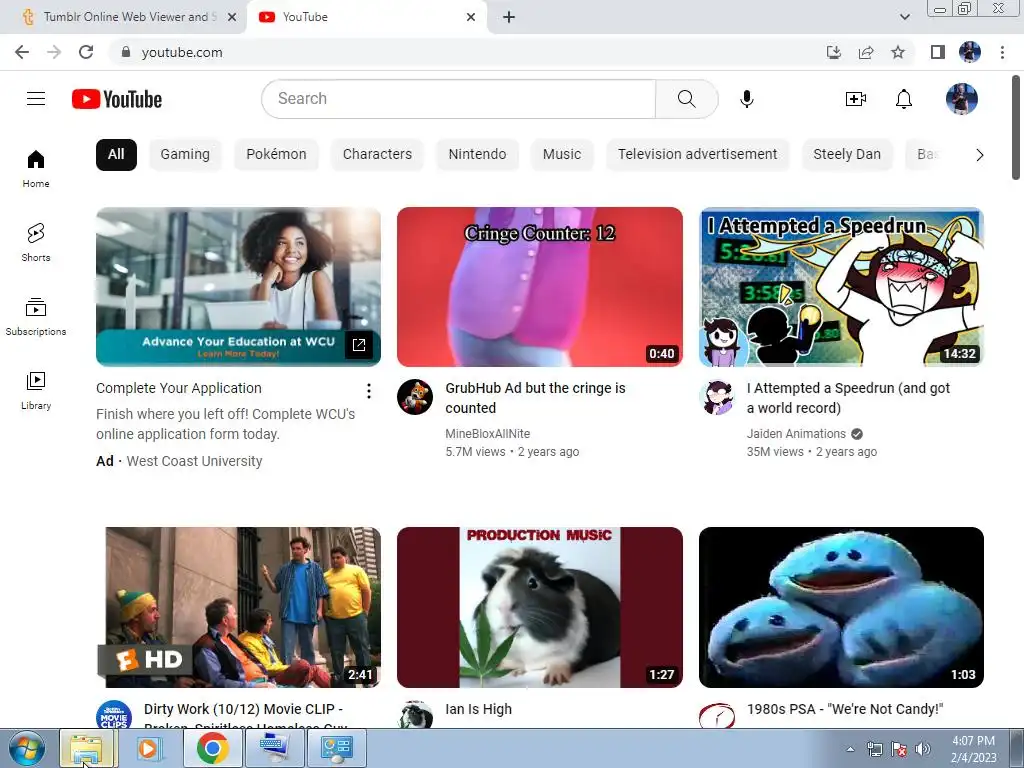Close the YouTube tab

pyautogui.click(x=471, y=17)
